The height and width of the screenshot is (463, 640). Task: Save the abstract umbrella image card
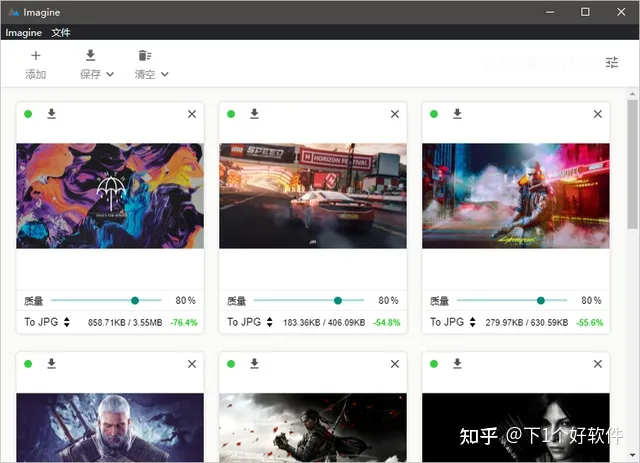click(x=51, y=114)
